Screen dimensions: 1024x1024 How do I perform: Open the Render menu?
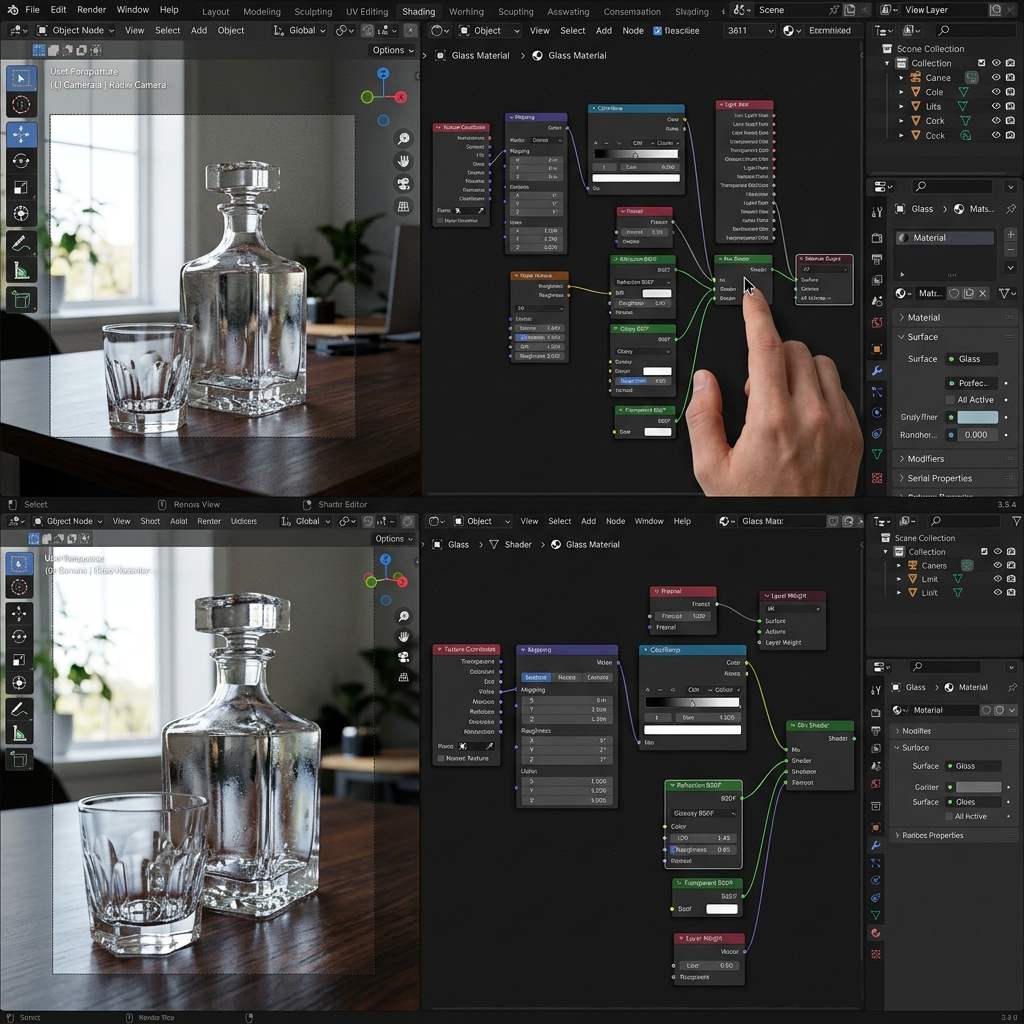coord(91,10)
